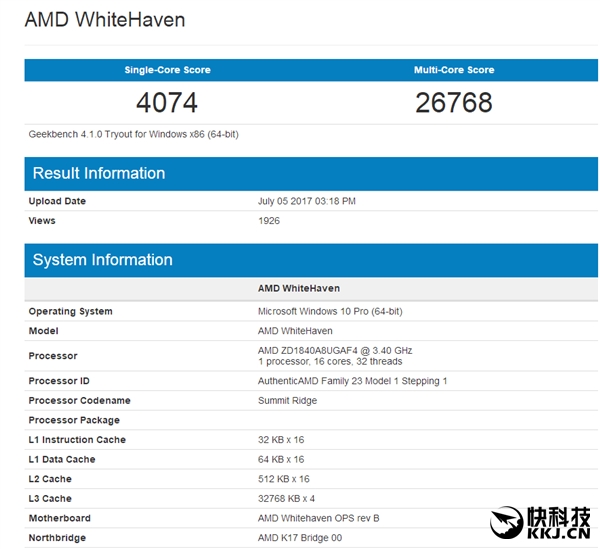Click the Upload Date label
Image resolution: width=600 pixels, height=549 pixels.
pos(57,201)
